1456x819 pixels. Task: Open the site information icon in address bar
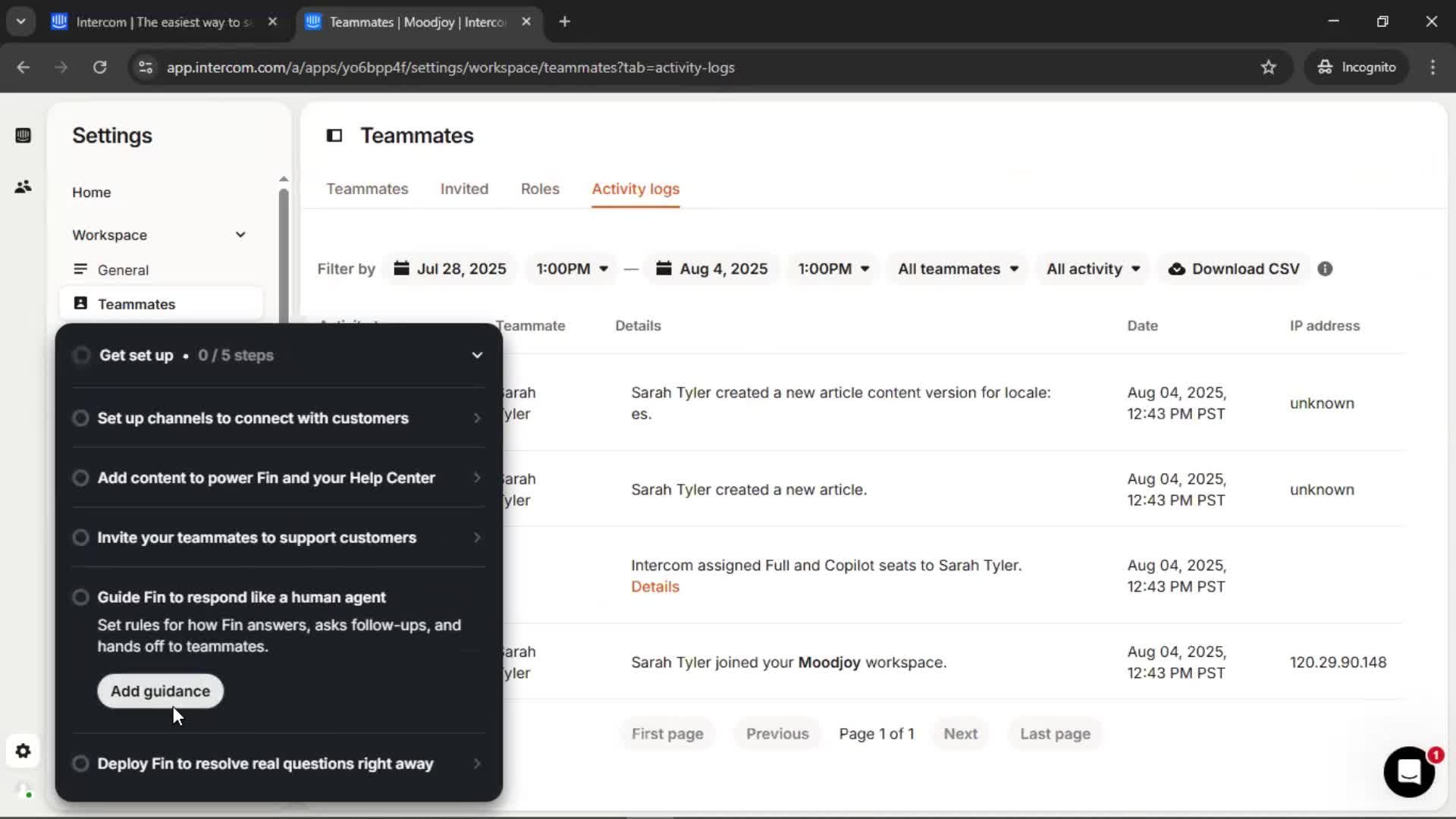[x=146, y=67]
